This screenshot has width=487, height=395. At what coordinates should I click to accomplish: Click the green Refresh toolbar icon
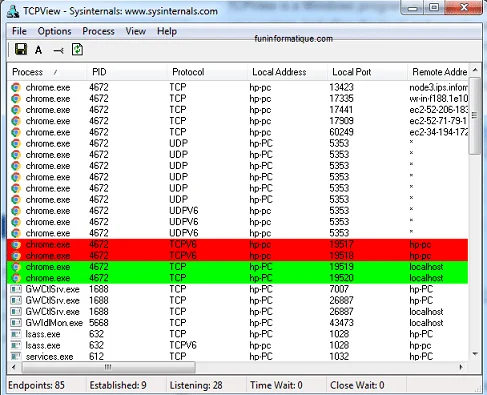[77, 50]
